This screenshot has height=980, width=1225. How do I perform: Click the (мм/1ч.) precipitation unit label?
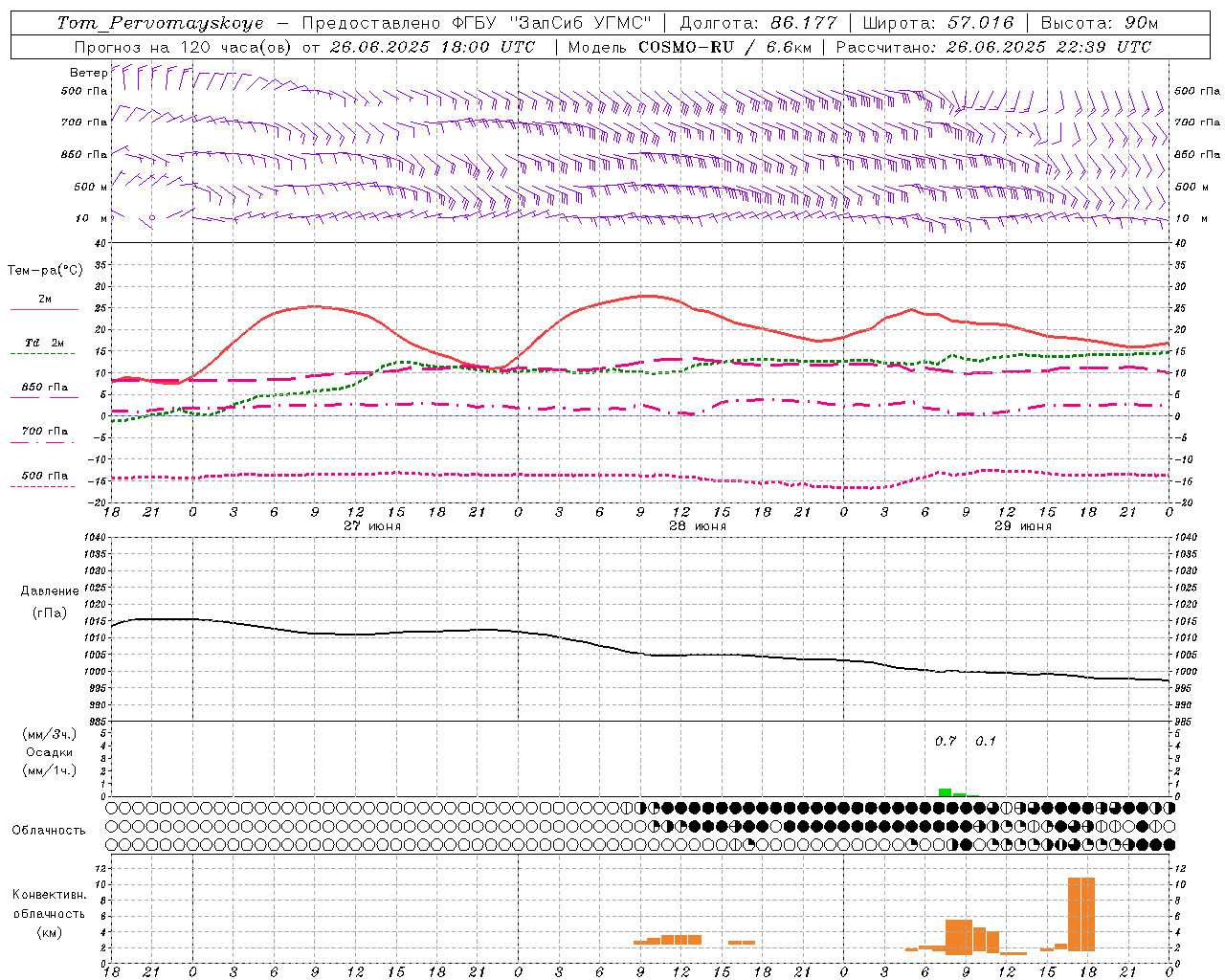pos(50,770)
